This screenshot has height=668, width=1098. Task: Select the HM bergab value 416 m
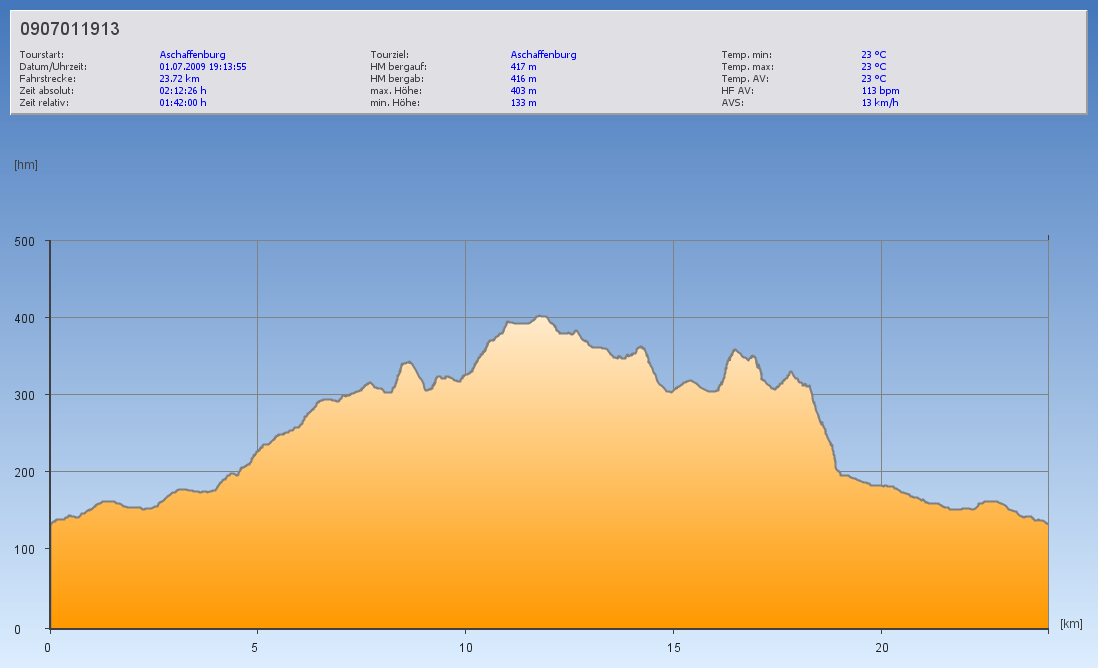coord(523,78)
